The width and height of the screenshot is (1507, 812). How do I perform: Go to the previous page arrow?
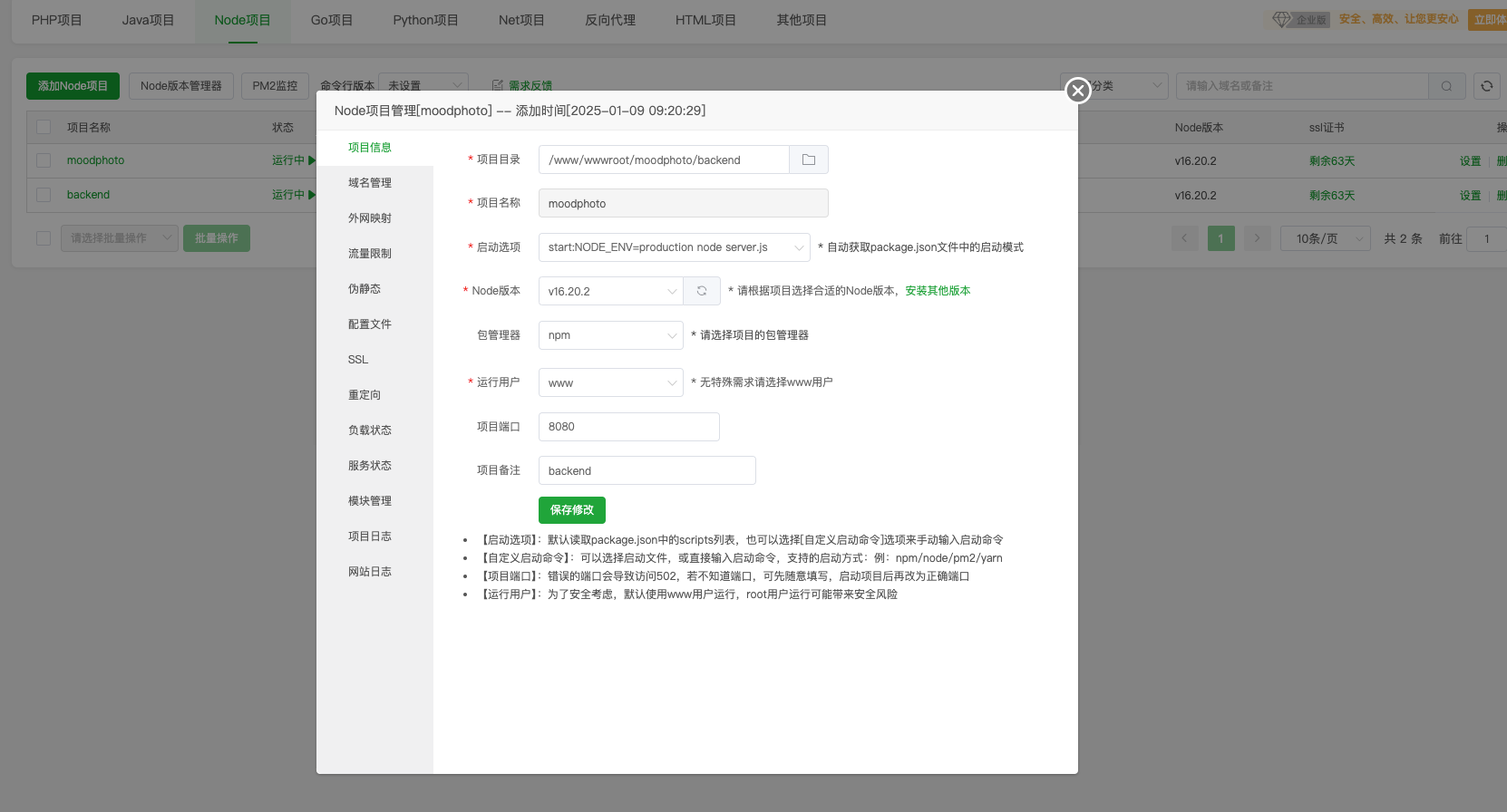tap(1184, 238)
